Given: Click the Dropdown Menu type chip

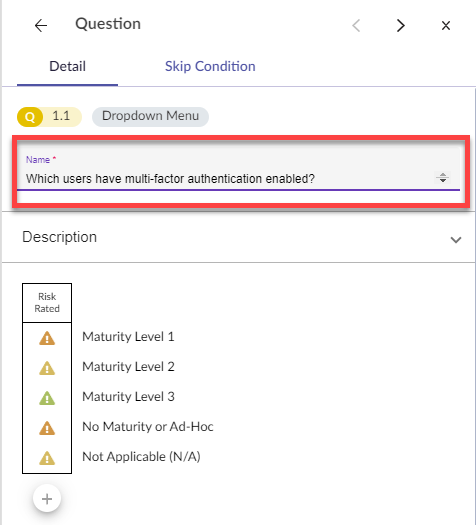Looking at the screenshot, I should tap(150, 116).
